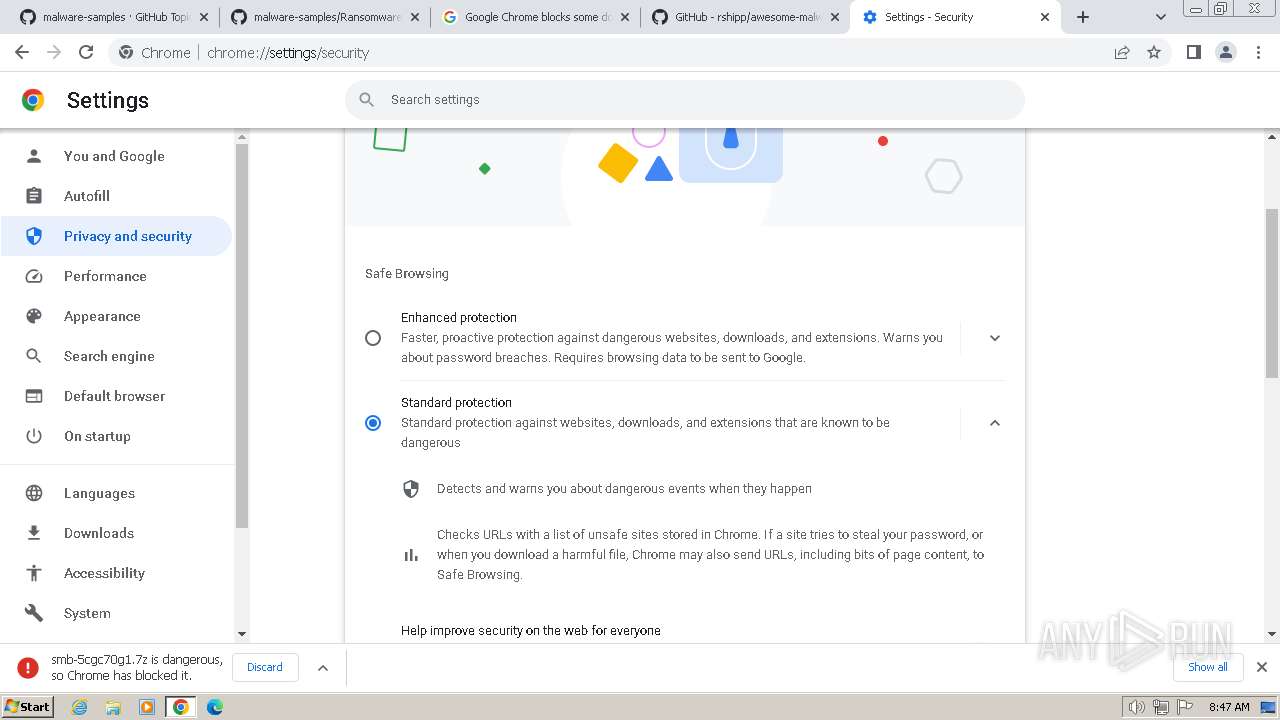Open the side panel icon
Screen dimensions: 1280x720
pyautogui.click(x=1193, y=53)
